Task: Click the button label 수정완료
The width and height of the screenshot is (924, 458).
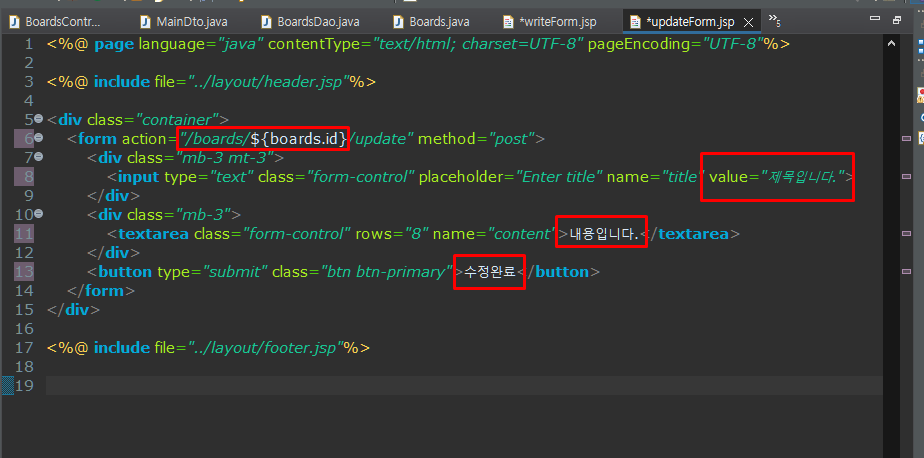Action: tap(490, 272)
